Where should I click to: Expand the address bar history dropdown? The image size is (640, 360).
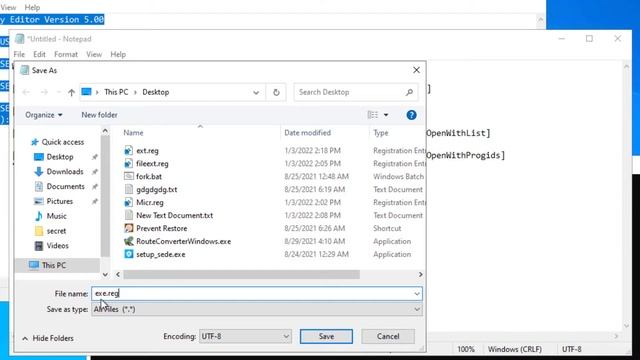point(256,92)
